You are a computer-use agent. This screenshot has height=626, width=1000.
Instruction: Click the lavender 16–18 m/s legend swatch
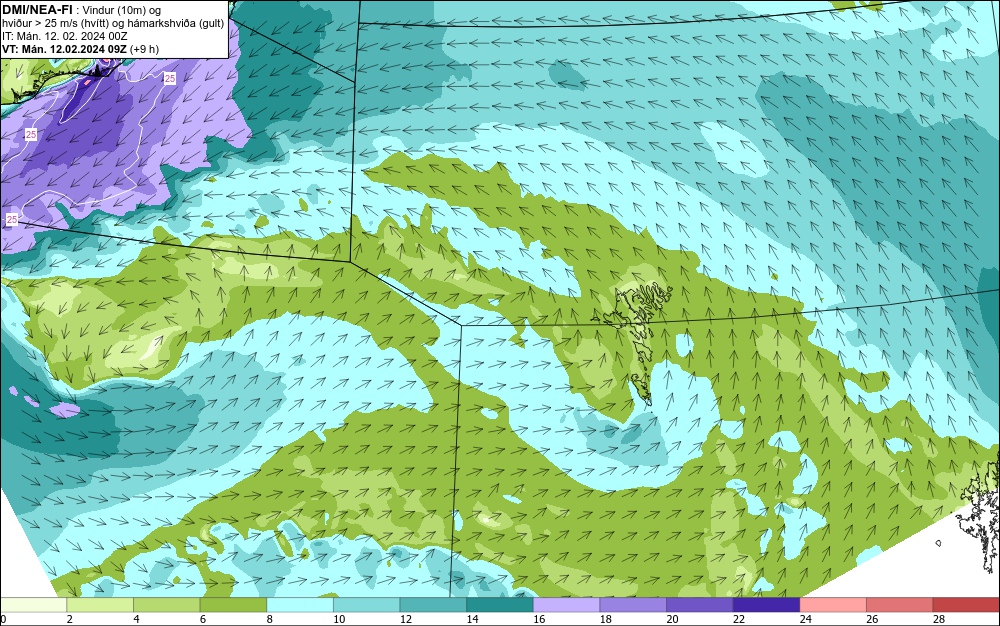[x=566, y=605]
